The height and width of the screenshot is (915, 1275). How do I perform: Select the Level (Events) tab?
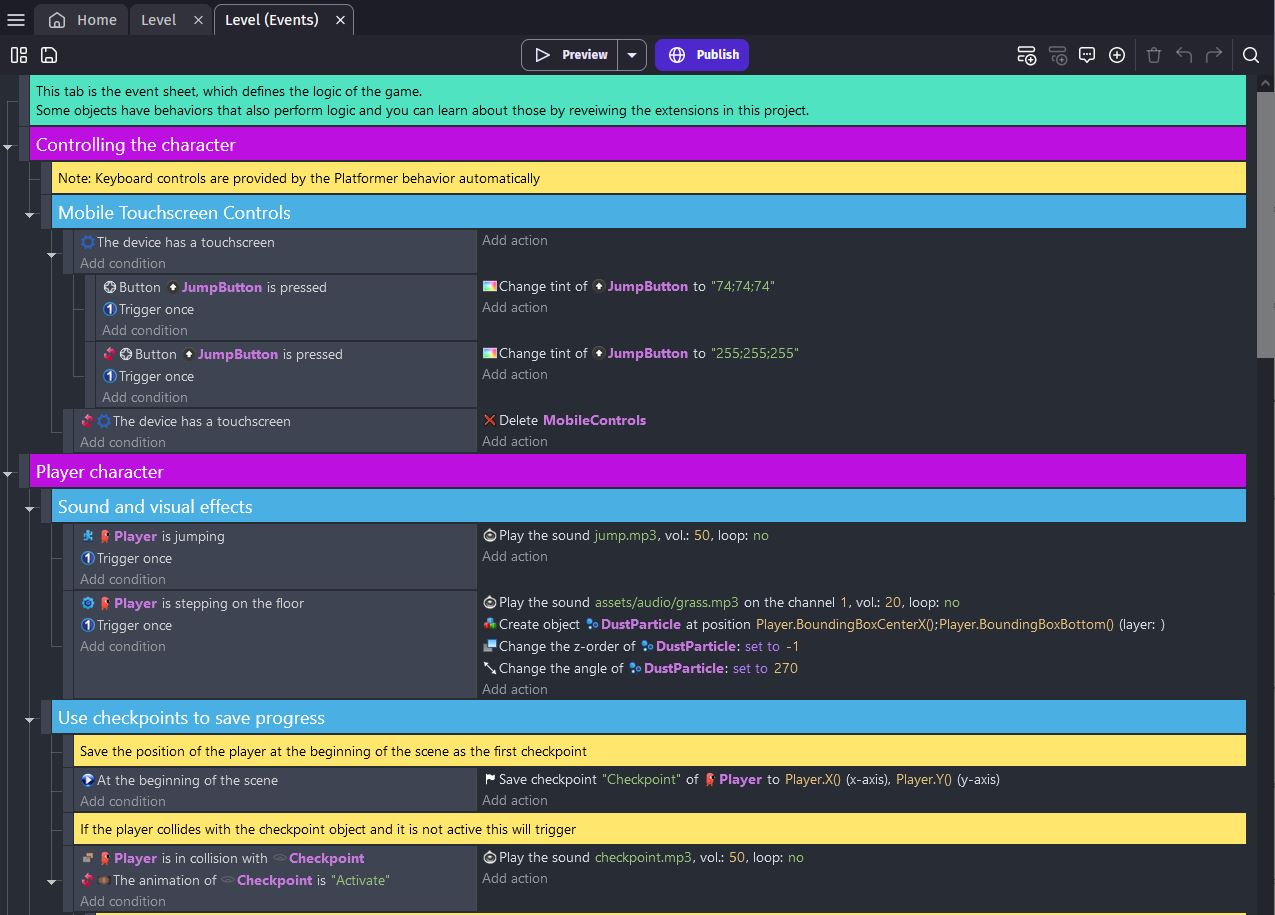[272, 20]
